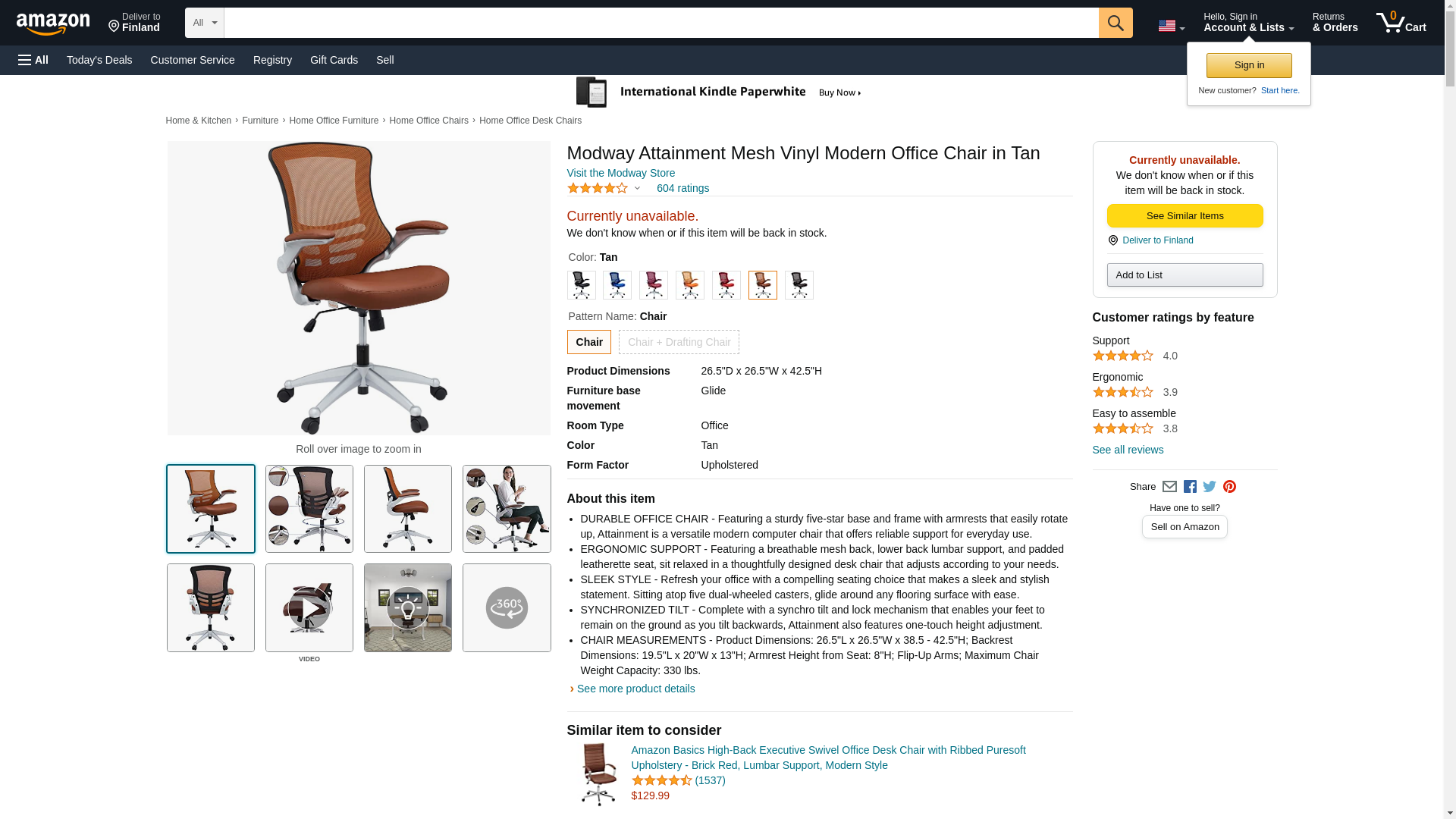Open Today's Deals in navigation
This screenshot has width=1456, height=819.
[99, 60]
